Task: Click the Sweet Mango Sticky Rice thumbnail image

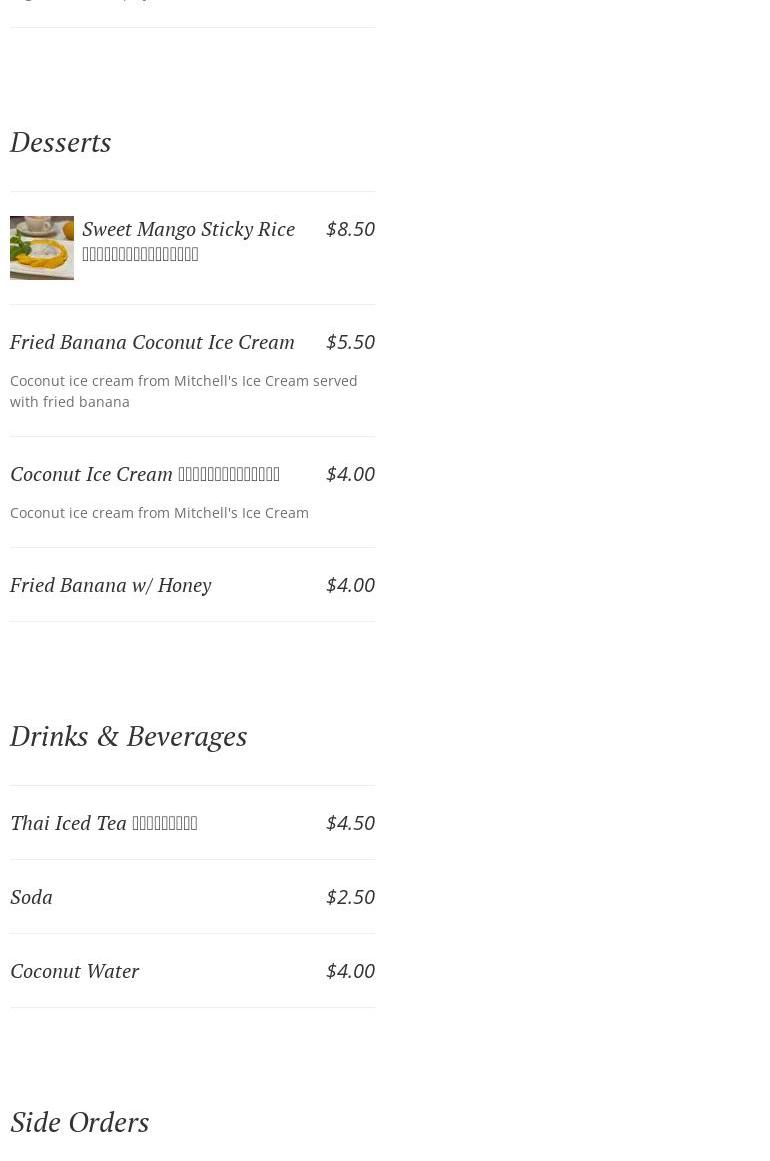Action: tap(42, 248)
